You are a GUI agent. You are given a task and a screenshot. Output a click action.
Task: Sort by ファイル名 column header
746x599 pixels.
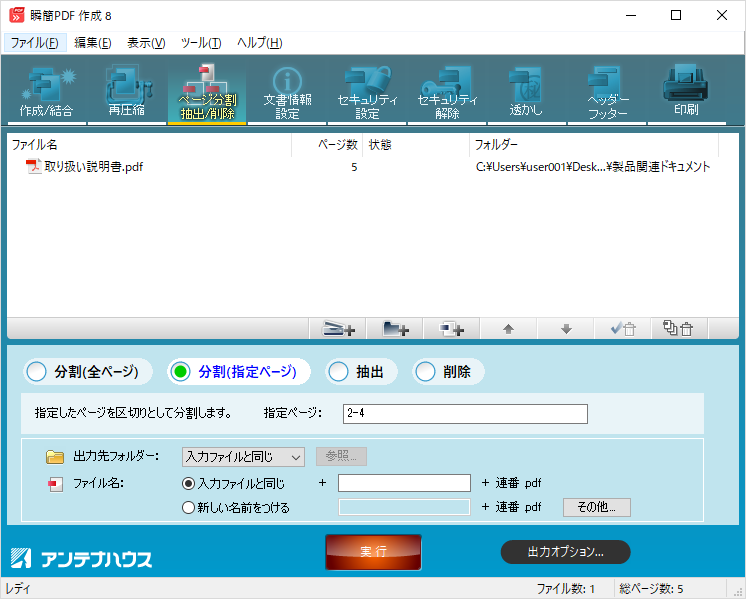tap(149, 145)
